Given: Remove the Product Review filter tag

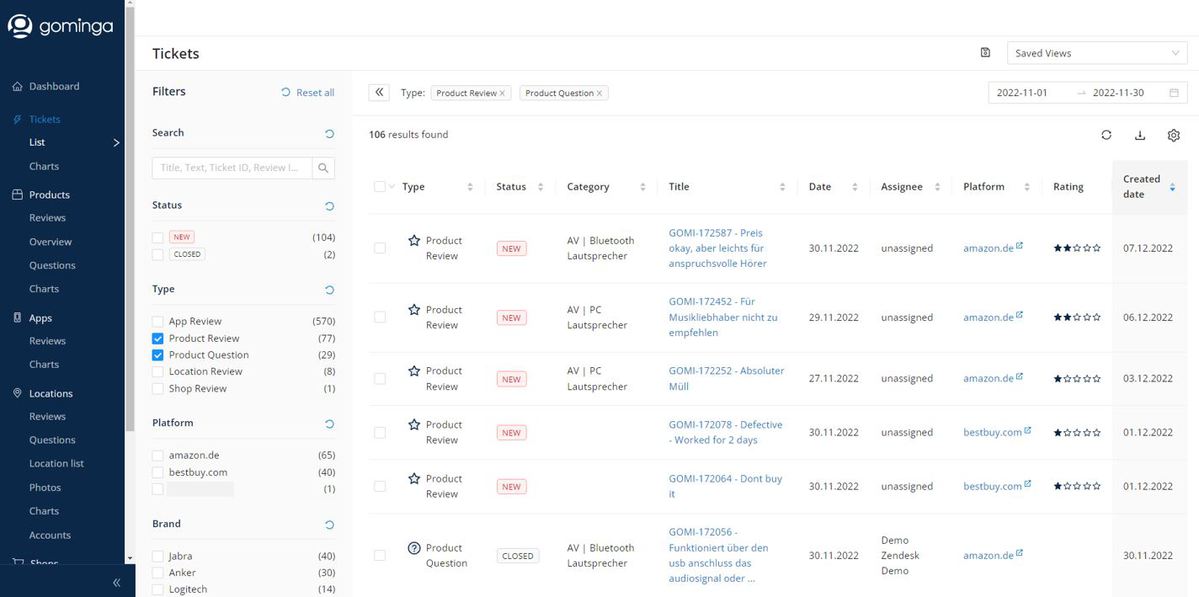Looking at the screenshot, I should 502,93.
